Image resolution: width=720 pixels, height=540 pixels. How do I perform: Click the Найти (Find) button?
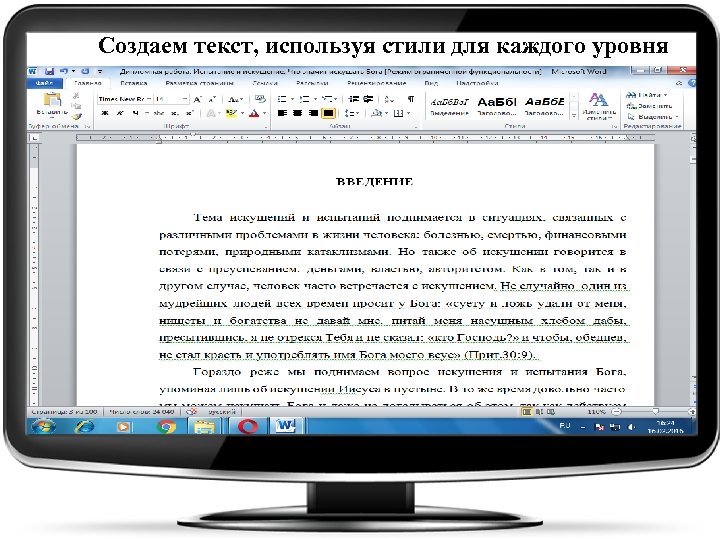click(x=647, y=95)
